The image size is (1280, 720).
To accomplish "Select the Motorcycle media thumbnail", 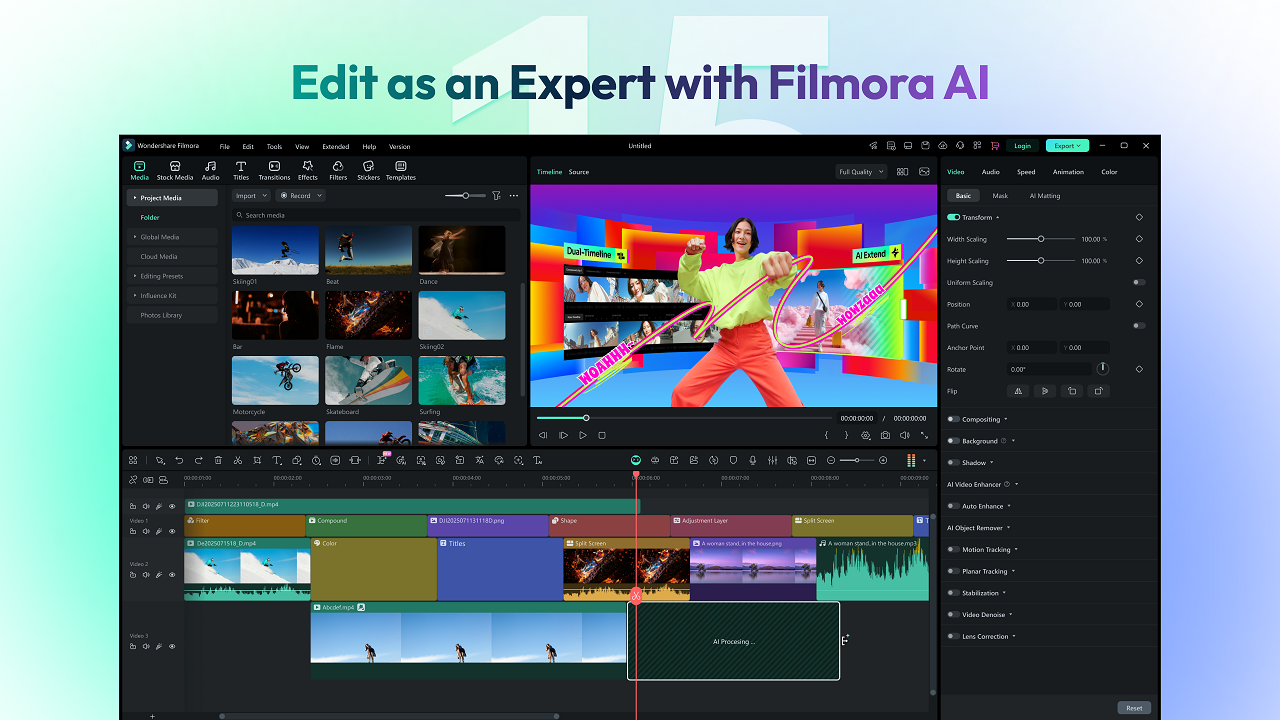I will [275, 380].
